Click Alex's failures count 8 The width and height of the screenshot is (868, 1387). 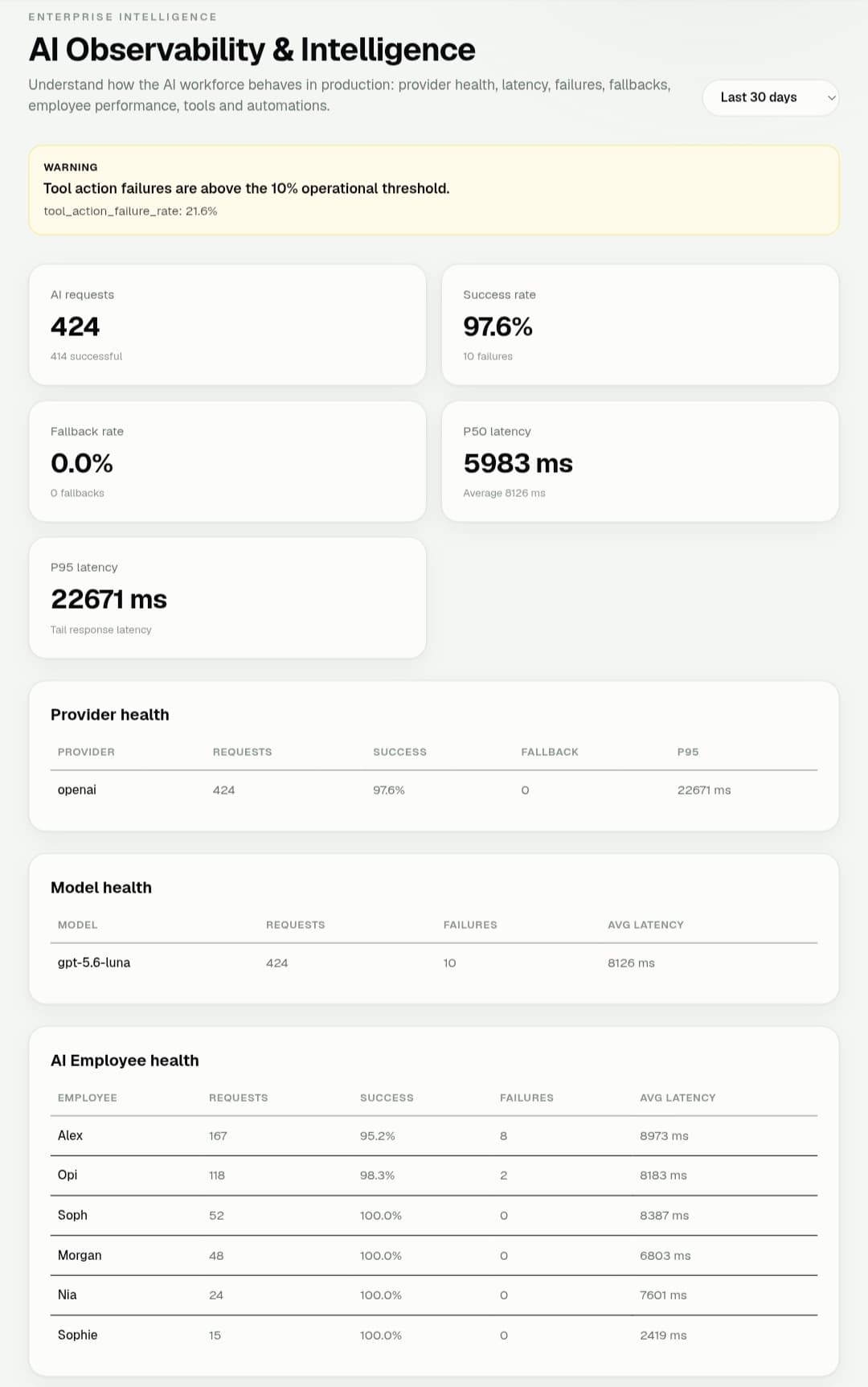click(503, 1136)
